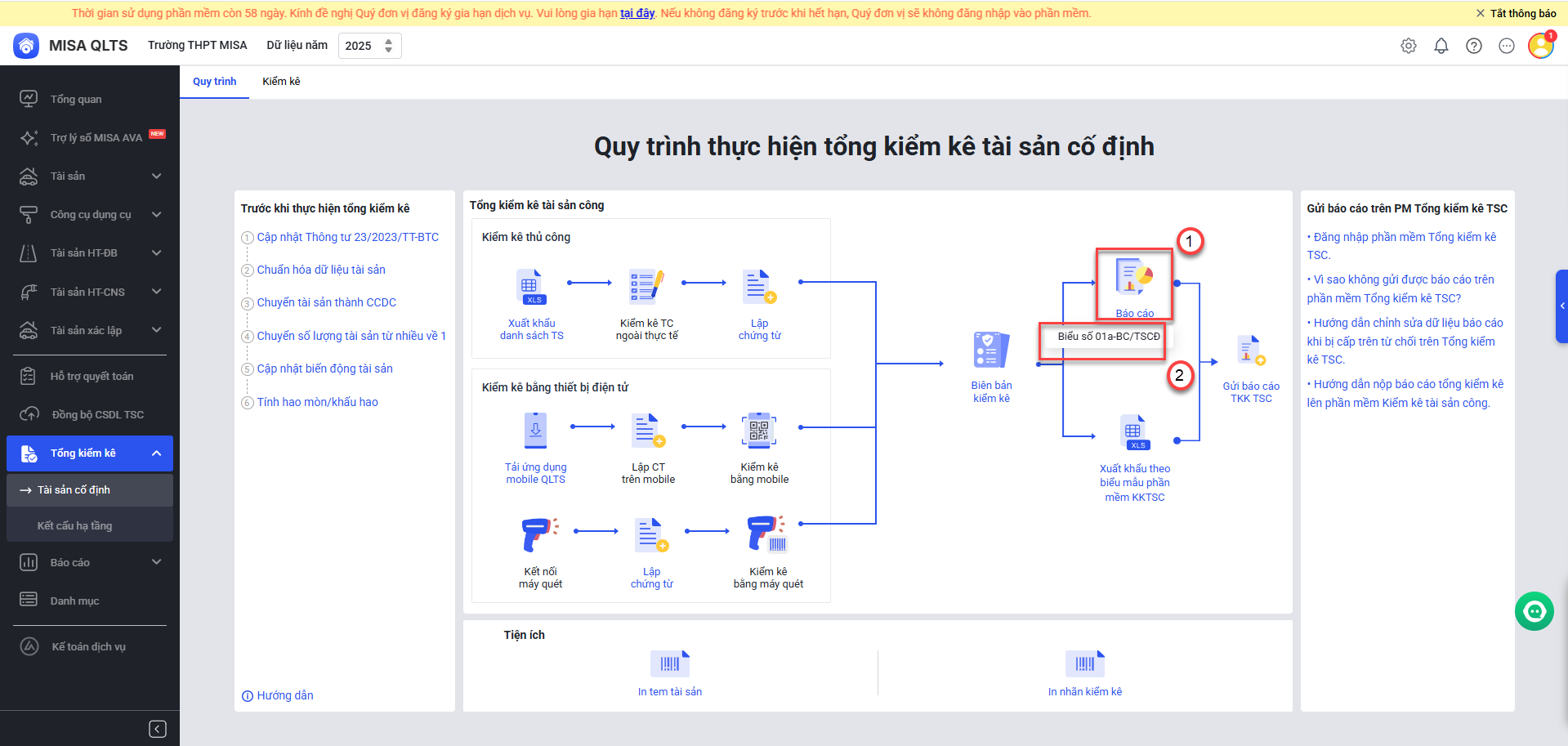The image size is (1568, 746).
Task: Open Cập nhật Thông tư 23/2023/TT-BTC link
Action: tap(347, 237)
